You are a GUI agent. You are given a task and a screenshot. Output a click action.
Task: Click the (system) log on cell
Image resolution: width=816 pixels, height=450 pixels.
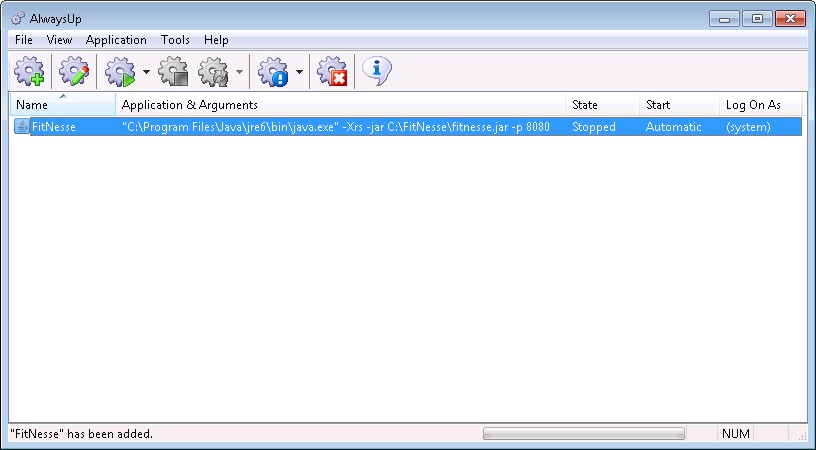click(748, 127)
